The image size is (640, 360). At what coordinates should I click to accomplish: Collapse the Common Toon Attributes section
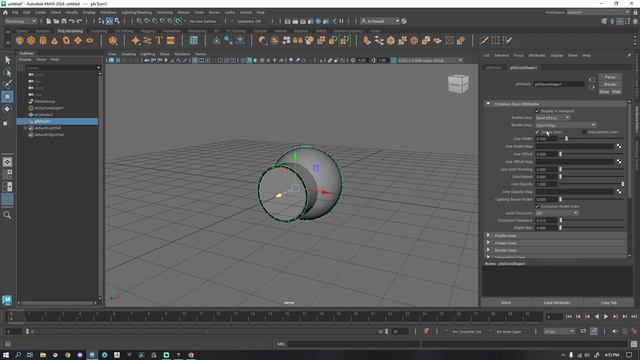pyautogui.click(x=488, y=104)
